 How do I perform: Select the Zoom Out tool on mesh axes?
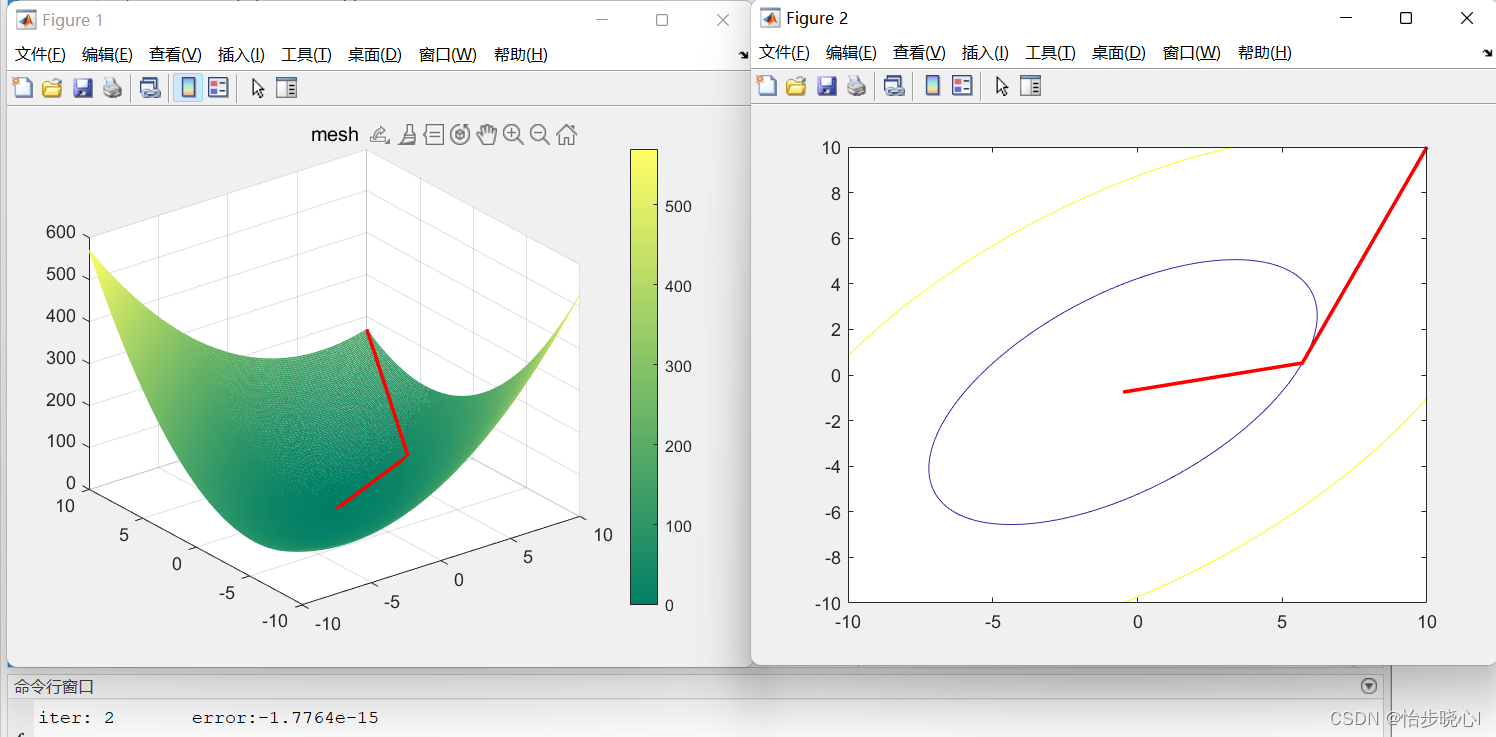coord(540,134)
